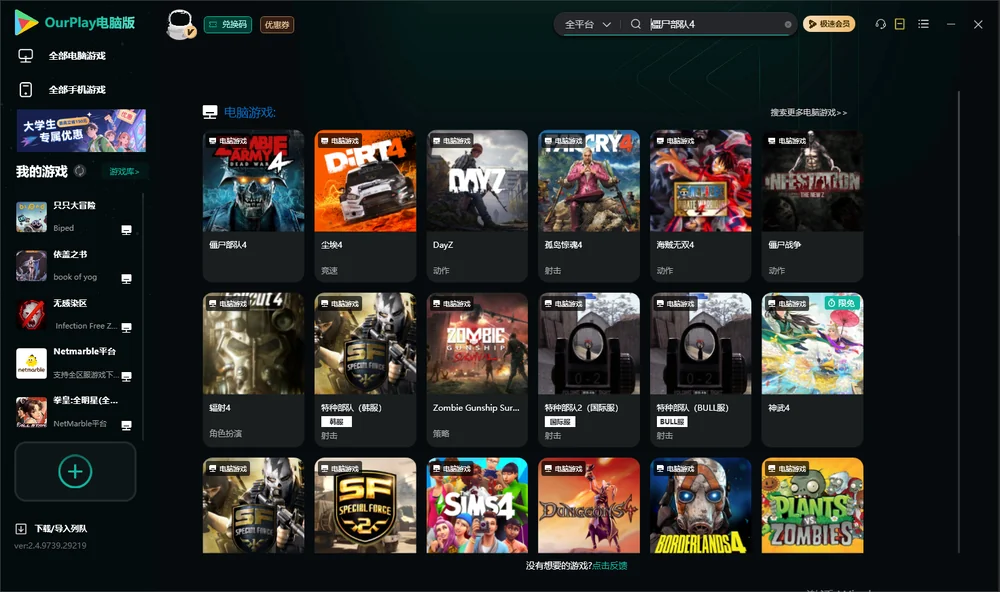Open the 海贼无双4 game card
The image size is (1000, 592).
(700, 205)
